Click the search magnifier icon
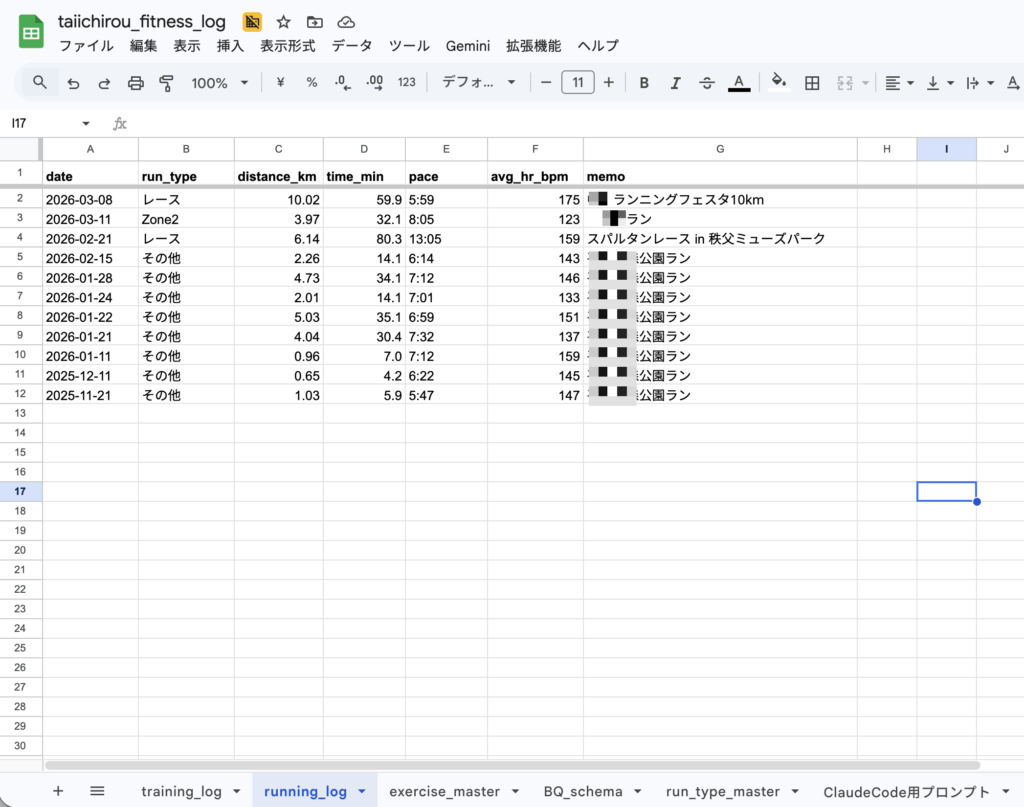The height and width of the screenshot is (807, 1024). 40,83
